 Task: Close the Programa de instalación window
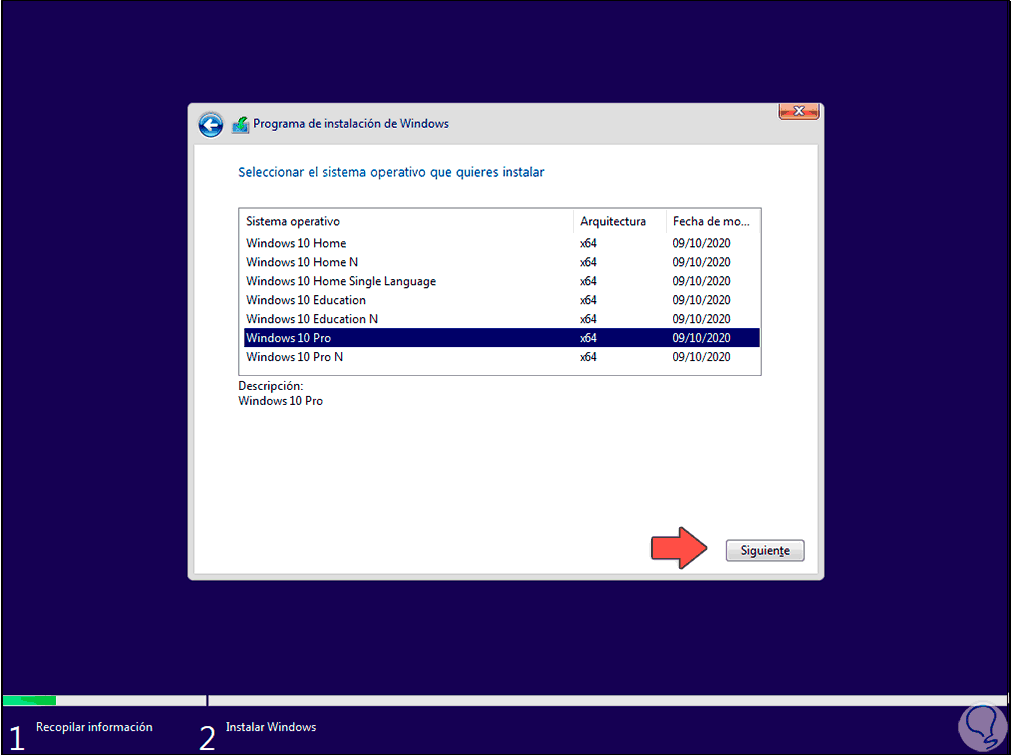tap(797, 111)
